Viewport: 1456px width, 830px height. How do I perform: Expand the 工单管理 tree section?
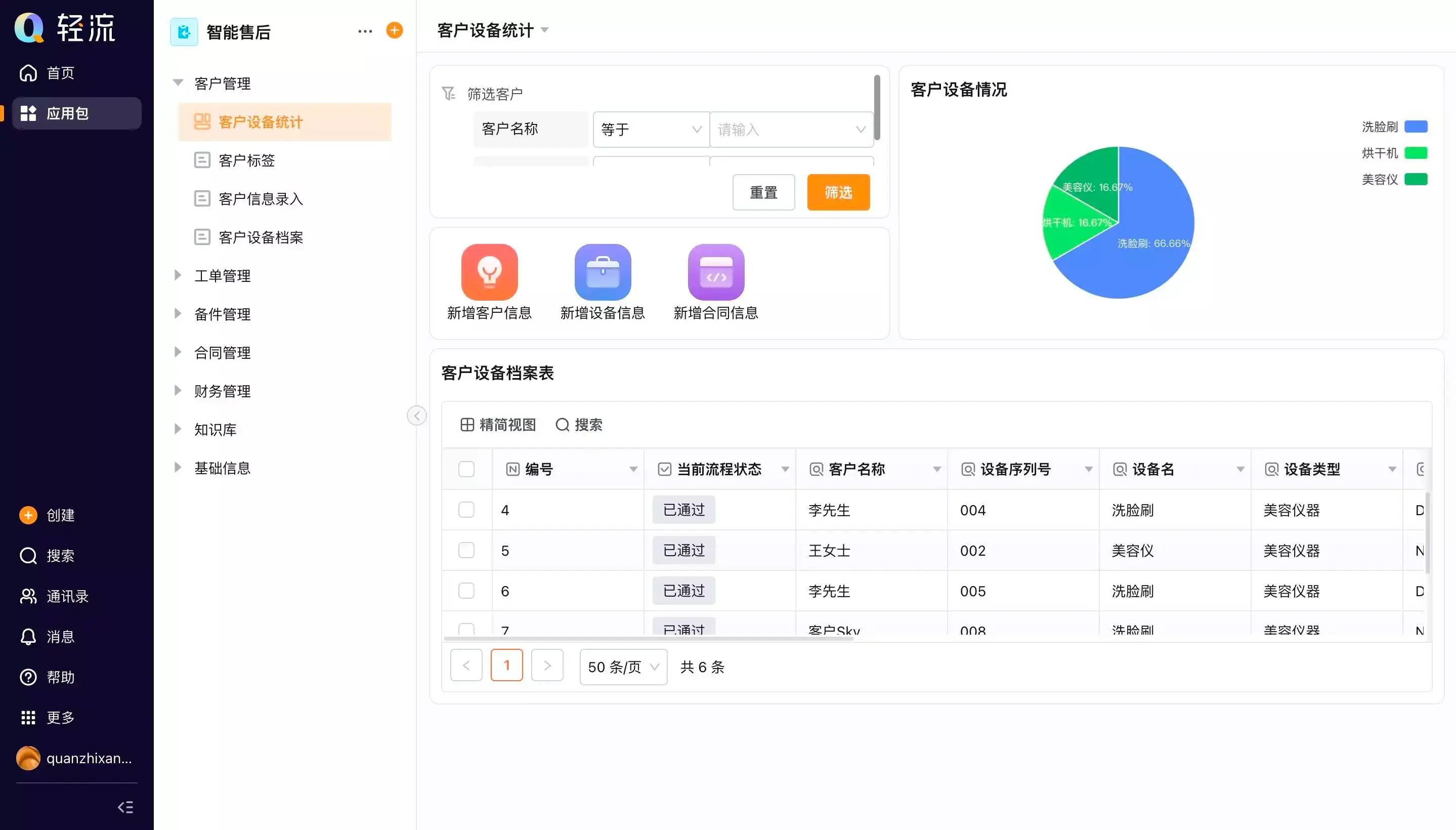point(178,276)
